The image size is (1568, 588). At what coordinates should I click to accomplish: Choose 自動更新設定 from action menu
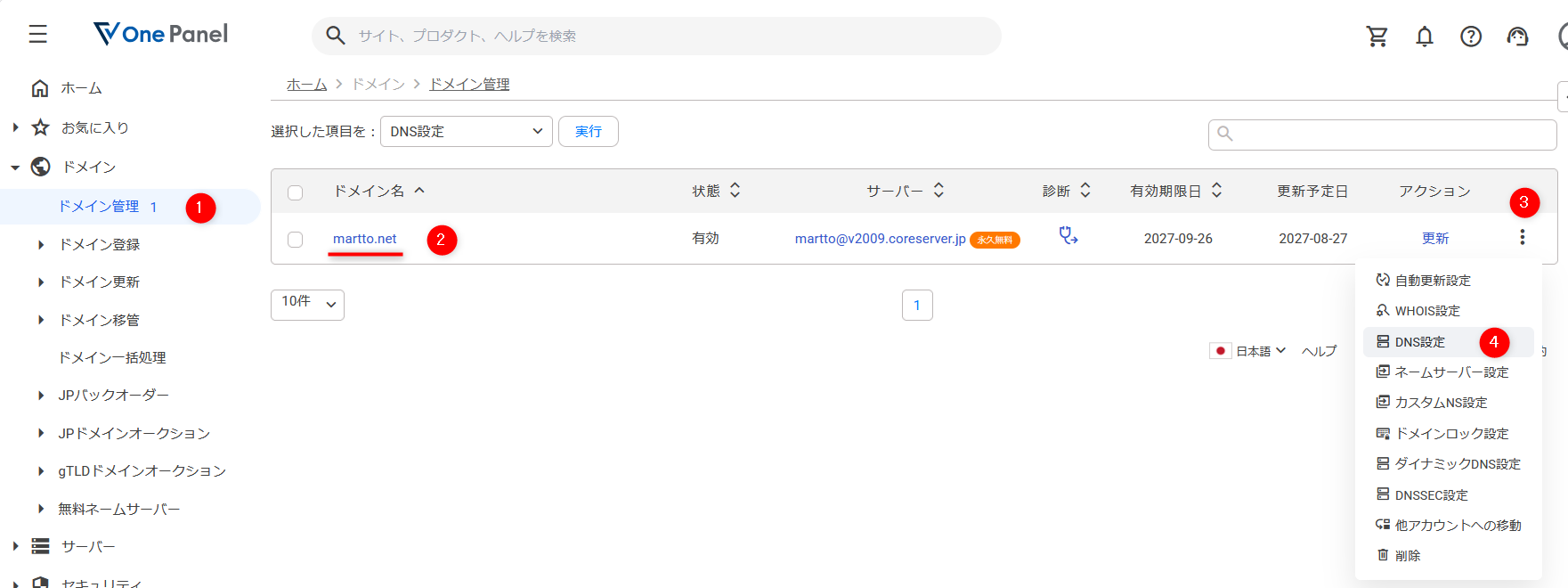(x=1448, y=281)
